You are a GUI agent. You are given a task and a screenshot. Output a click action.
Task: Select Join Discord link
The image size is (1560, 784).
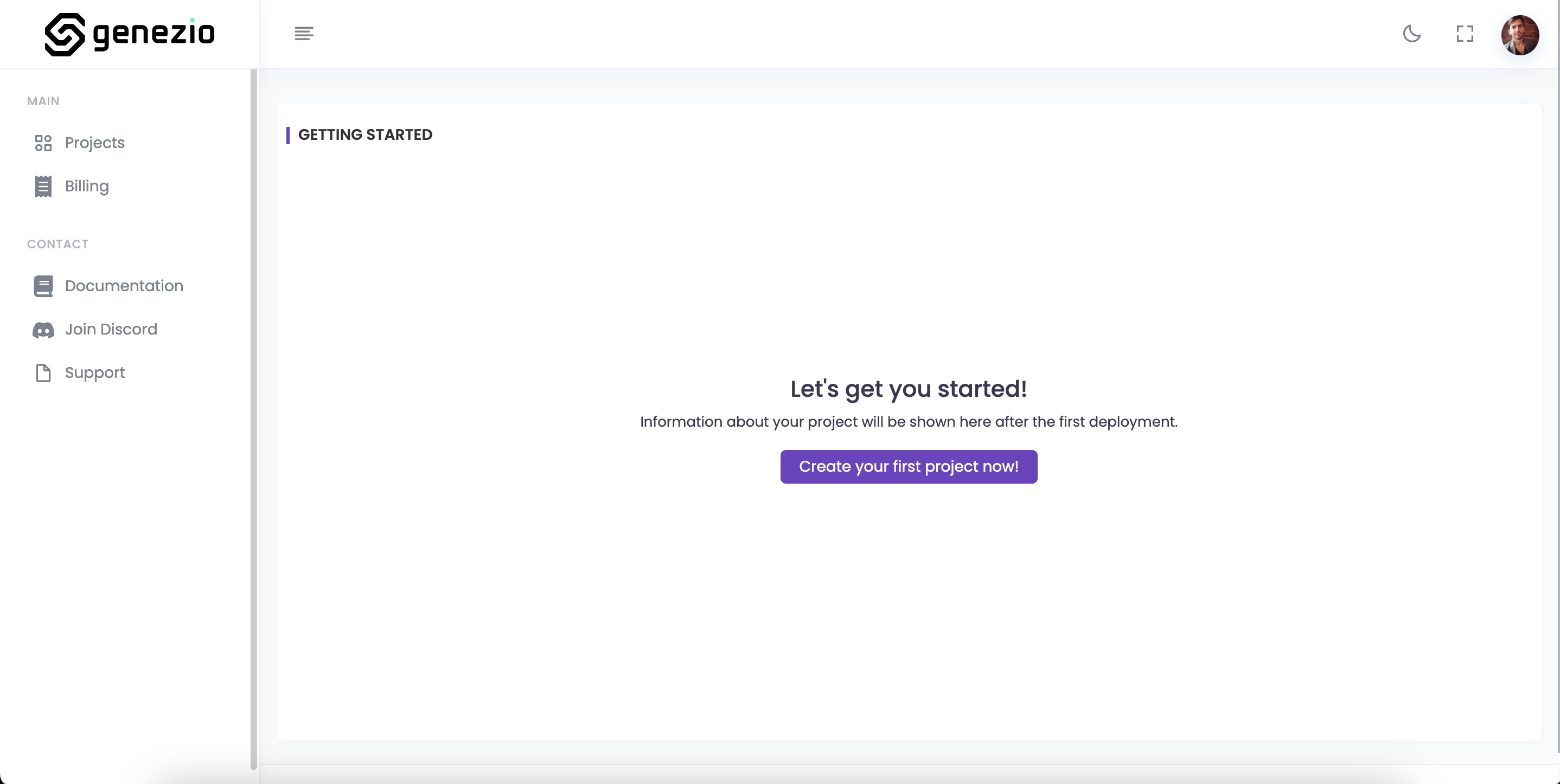[x=111, y=329]
